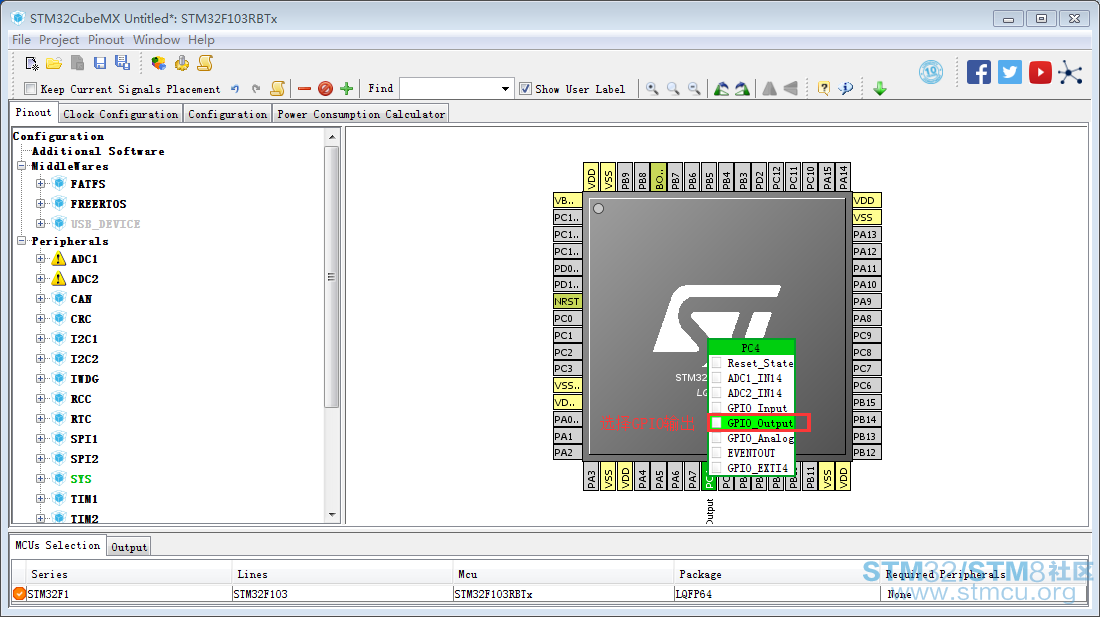Open the Find dropdown arrow

point(505,89)
